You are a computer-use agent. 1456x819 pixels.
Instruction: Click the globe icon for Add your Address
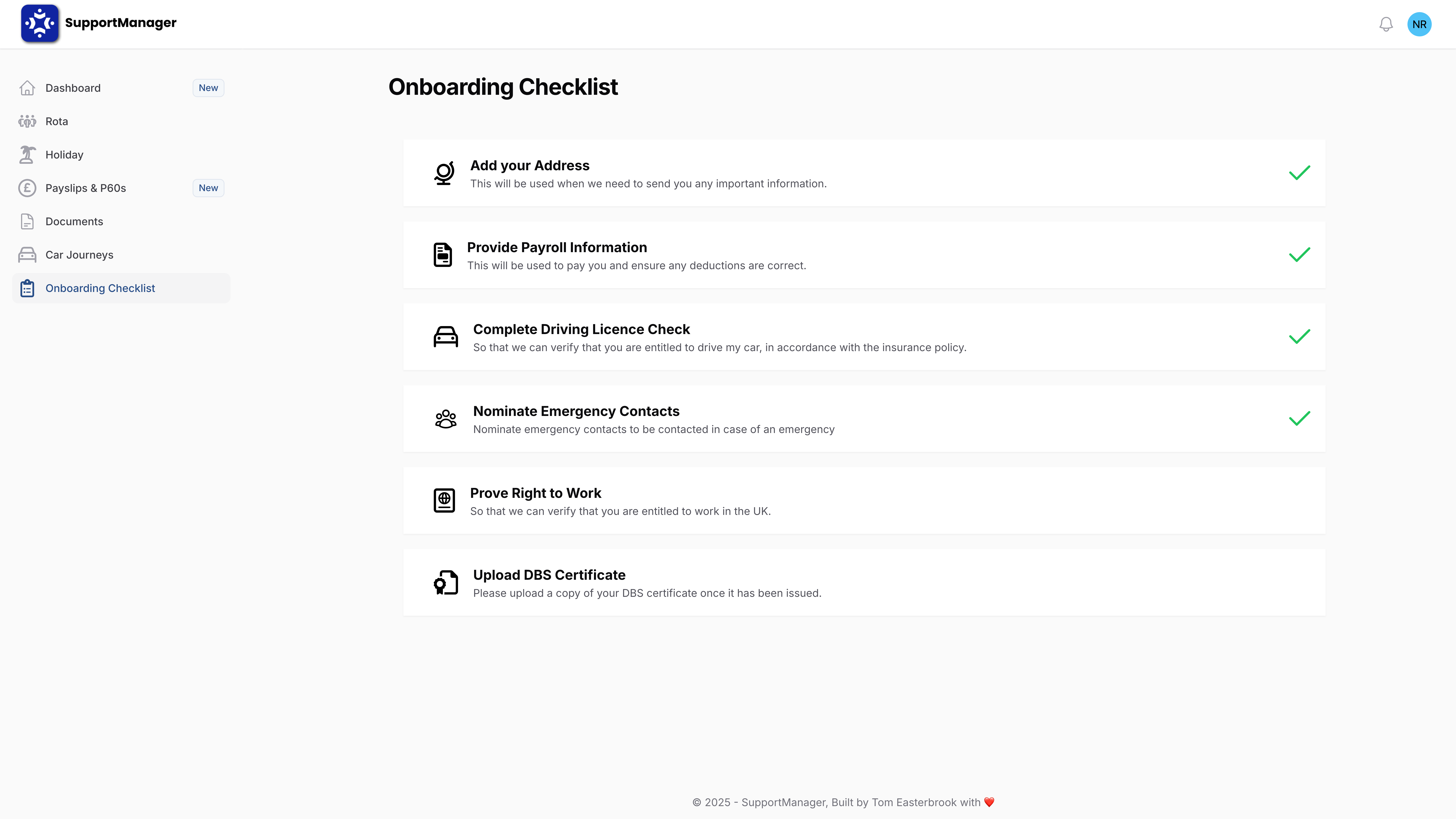click(444, 173)
